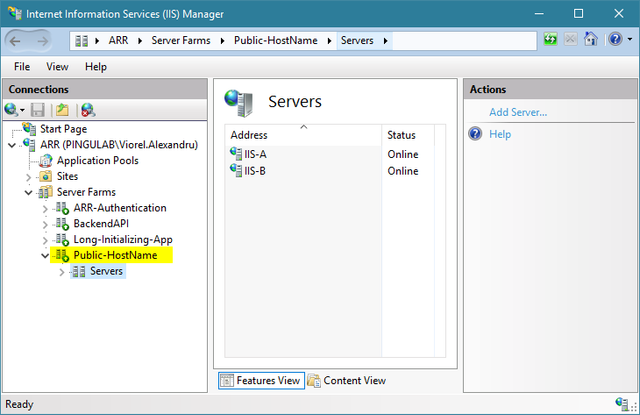Screen dimensions: 640x415
Task: Switch to Content View tab
Action: (x=347, y=380)
